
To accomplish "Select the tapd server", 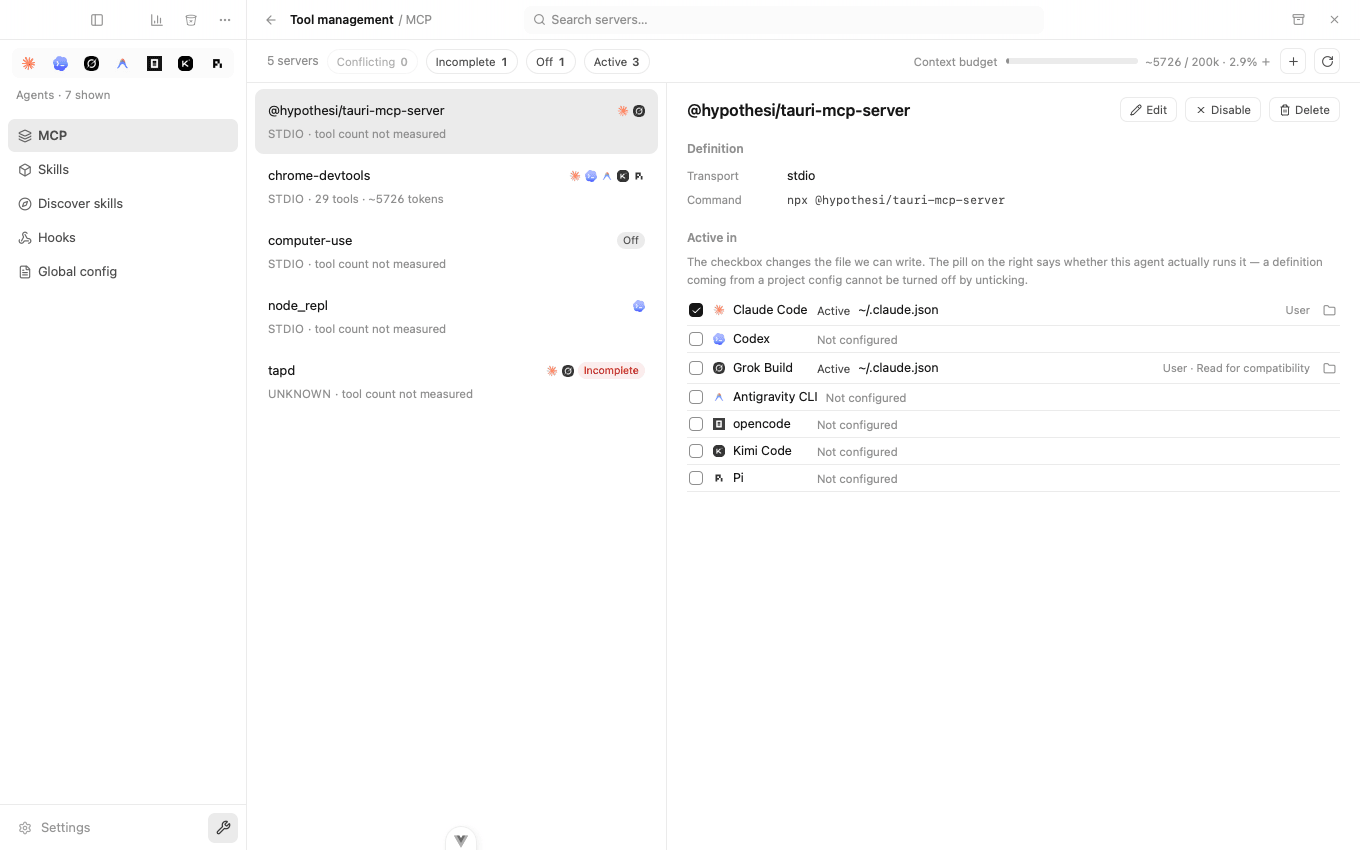I will (x=456, y=382).
